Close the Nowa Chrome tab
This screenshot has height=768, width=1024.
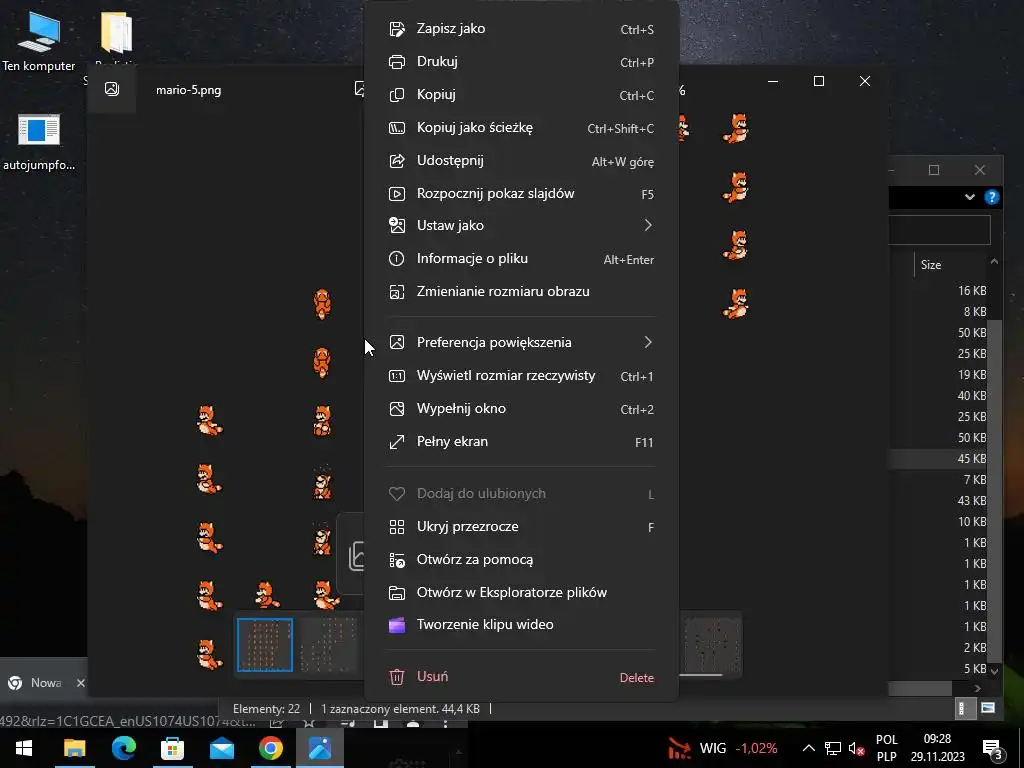[80, 683]
